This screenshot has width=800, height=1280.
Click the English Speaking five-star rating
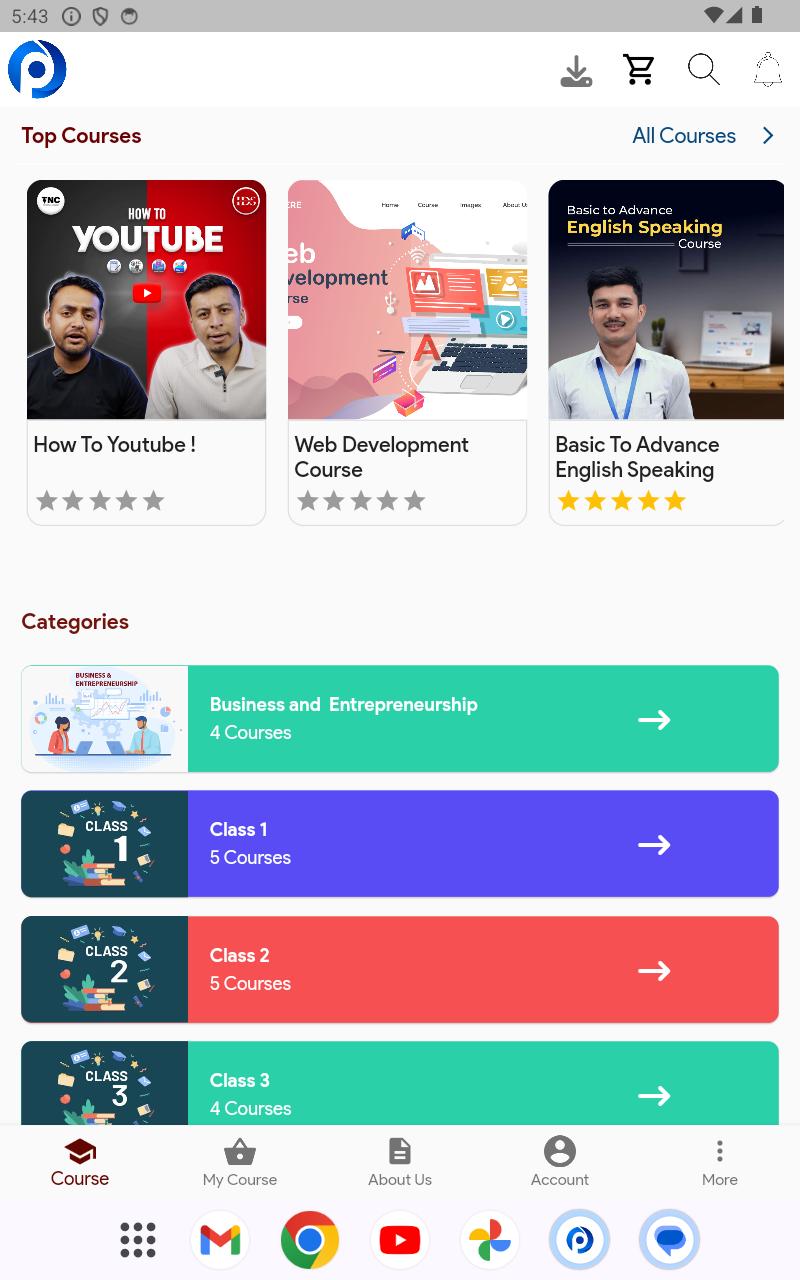pyautogui.click(x=622, y=501)
